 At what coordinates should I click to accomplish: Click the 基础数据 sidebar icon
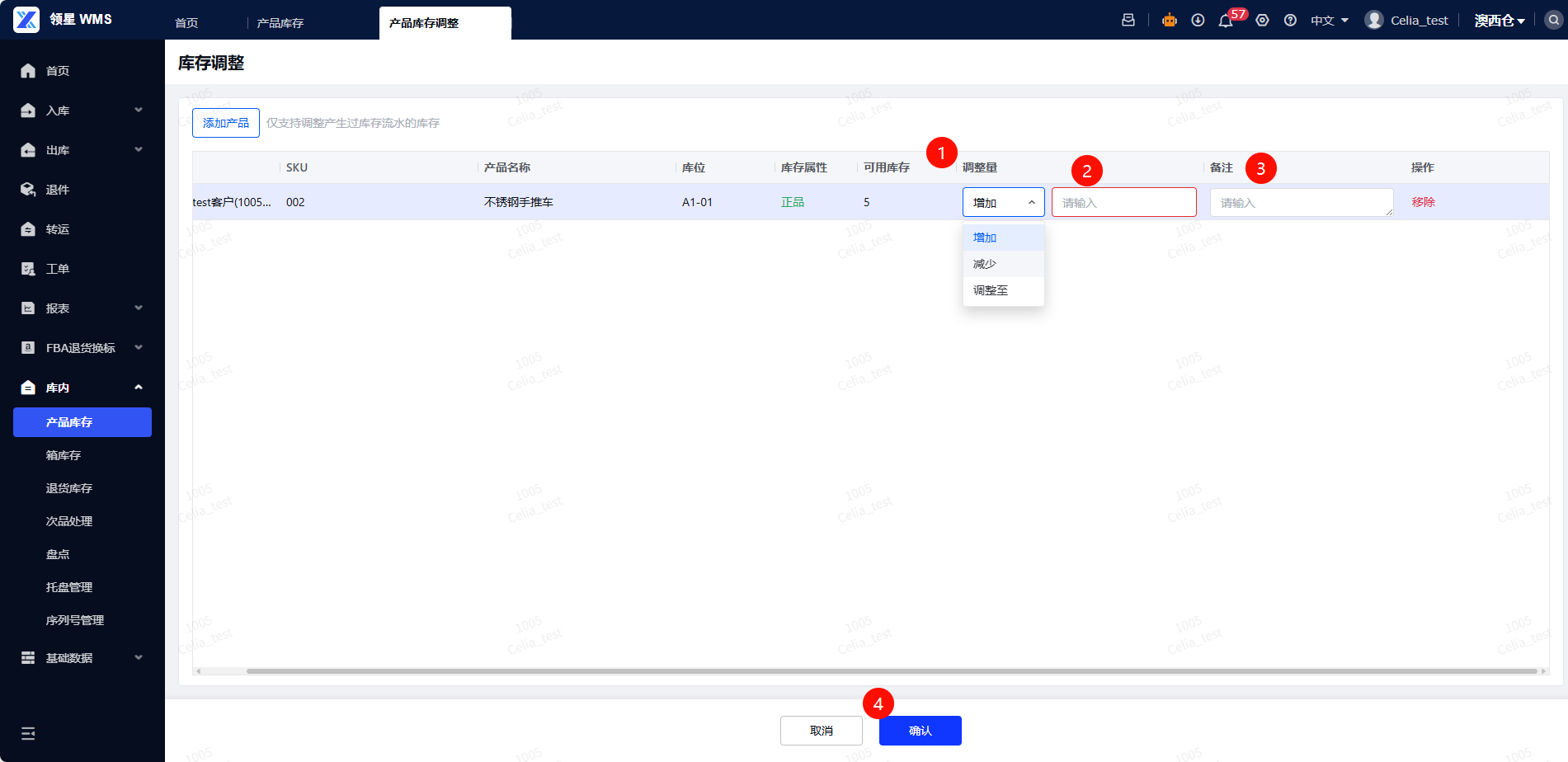click(28, 658)
